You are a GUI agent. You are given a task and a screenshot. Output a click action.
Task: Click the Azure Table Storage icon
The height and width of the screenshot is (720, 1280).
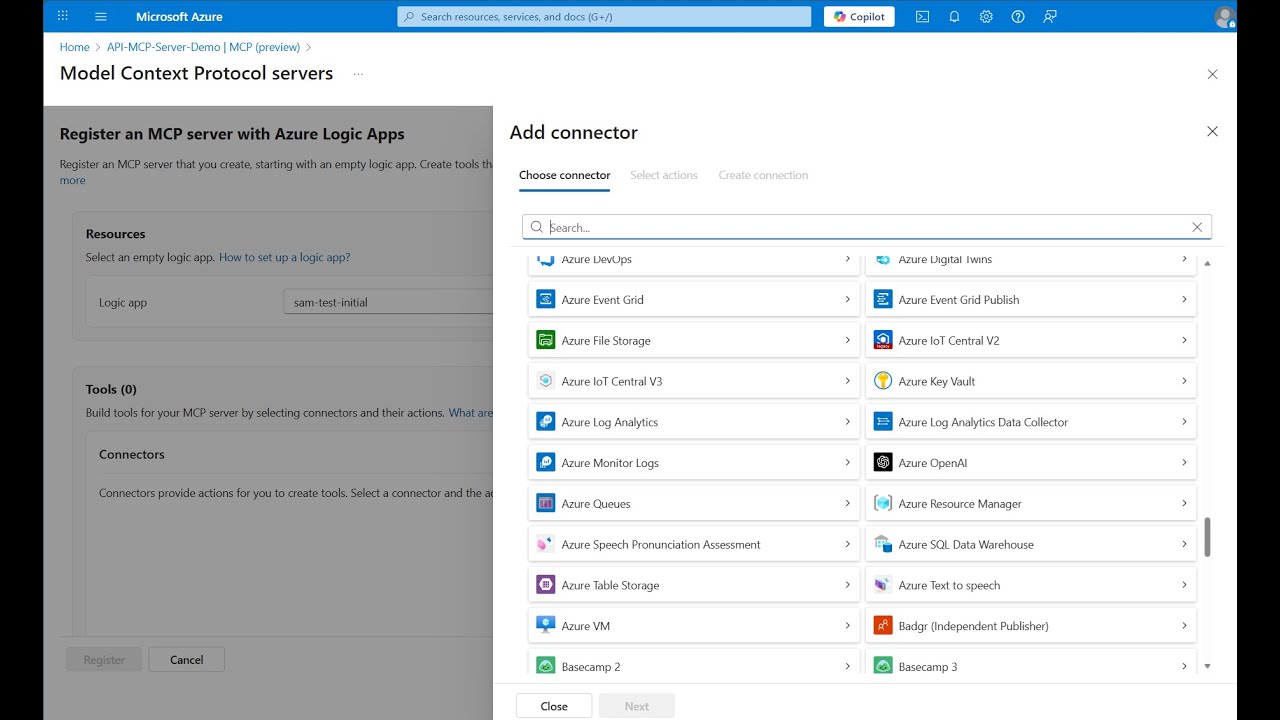pyautogui.click(x=545, y=585)
